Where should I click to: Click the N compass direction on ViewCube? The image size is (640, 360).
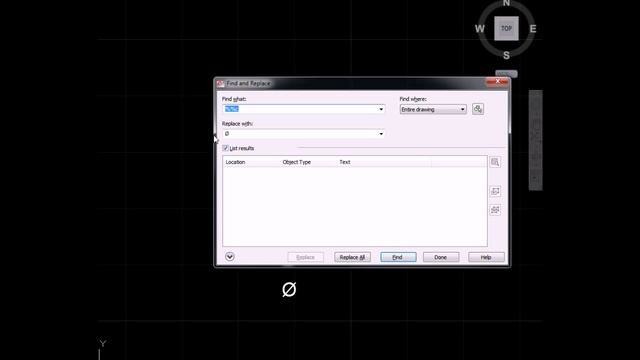pos(506,3)
